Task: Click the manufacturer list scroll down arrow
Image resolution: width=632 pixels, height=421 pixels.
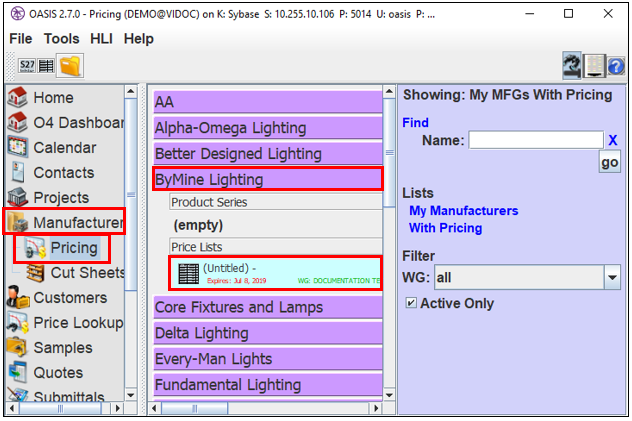Action: (x=389, y=395)
